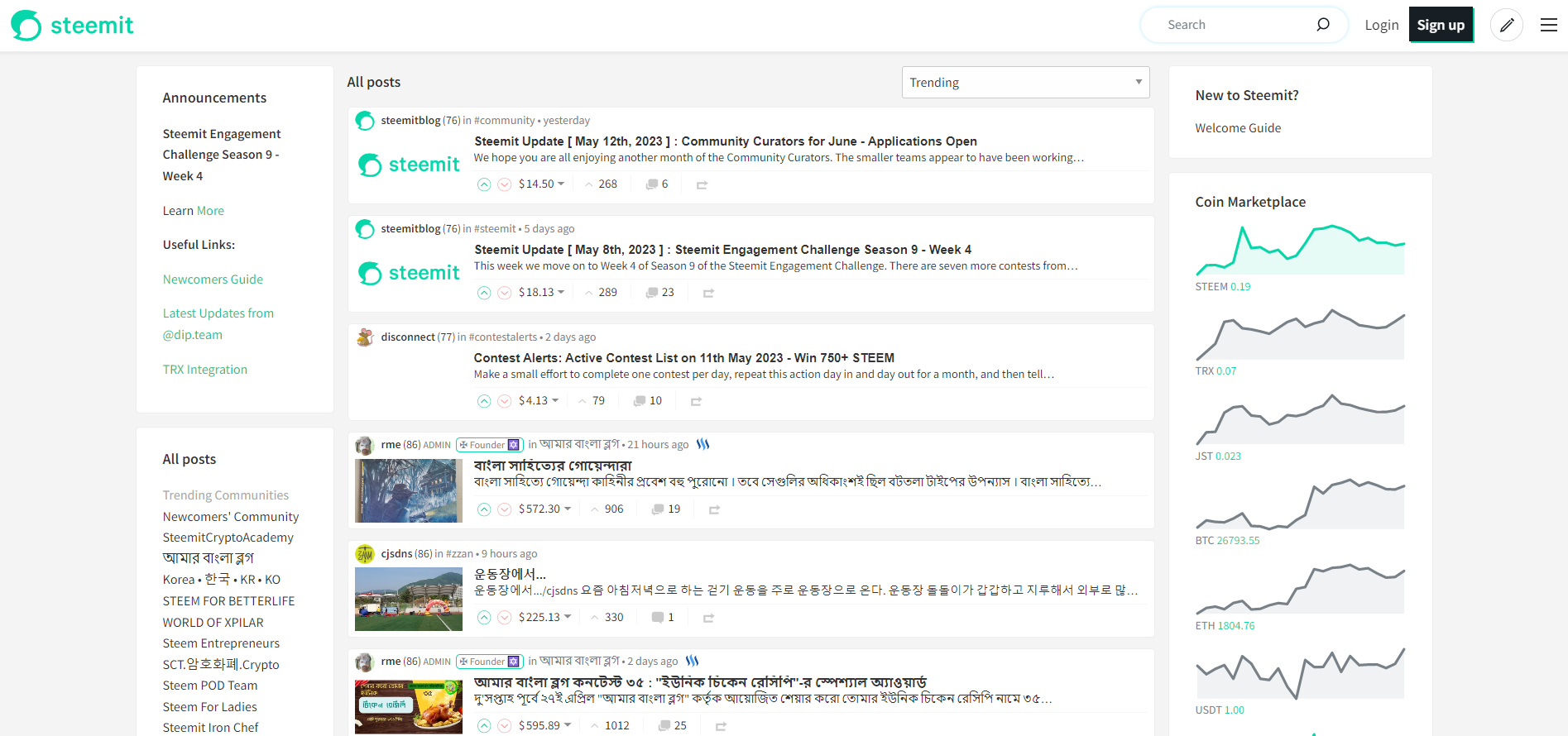Expand the $572.30 payout details
The image size is (1568, 736).
coord(544,509)
